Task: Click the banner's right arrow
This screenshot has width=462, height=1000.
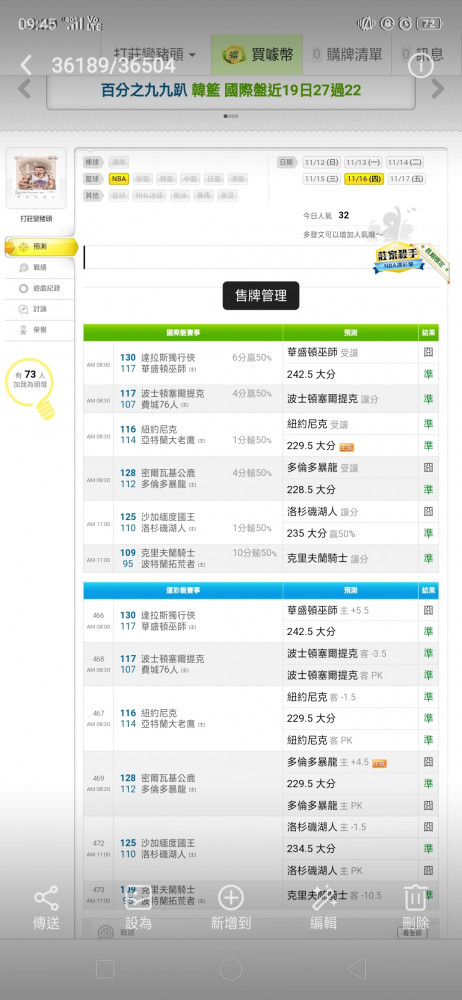Action: [x=438, y=89]
